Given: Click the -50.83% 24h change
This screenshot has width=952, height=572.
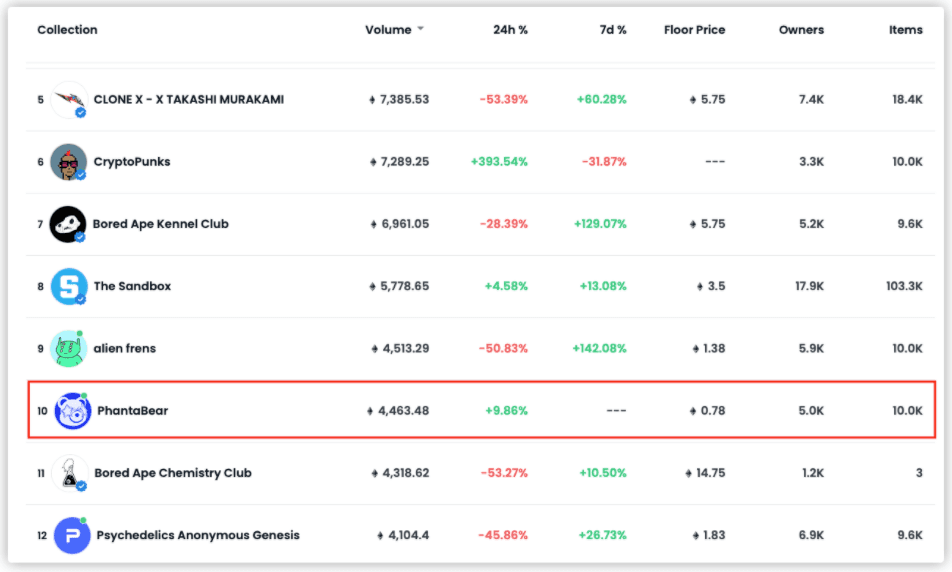Looking at the screenshot, I should [x=503, y=349].
